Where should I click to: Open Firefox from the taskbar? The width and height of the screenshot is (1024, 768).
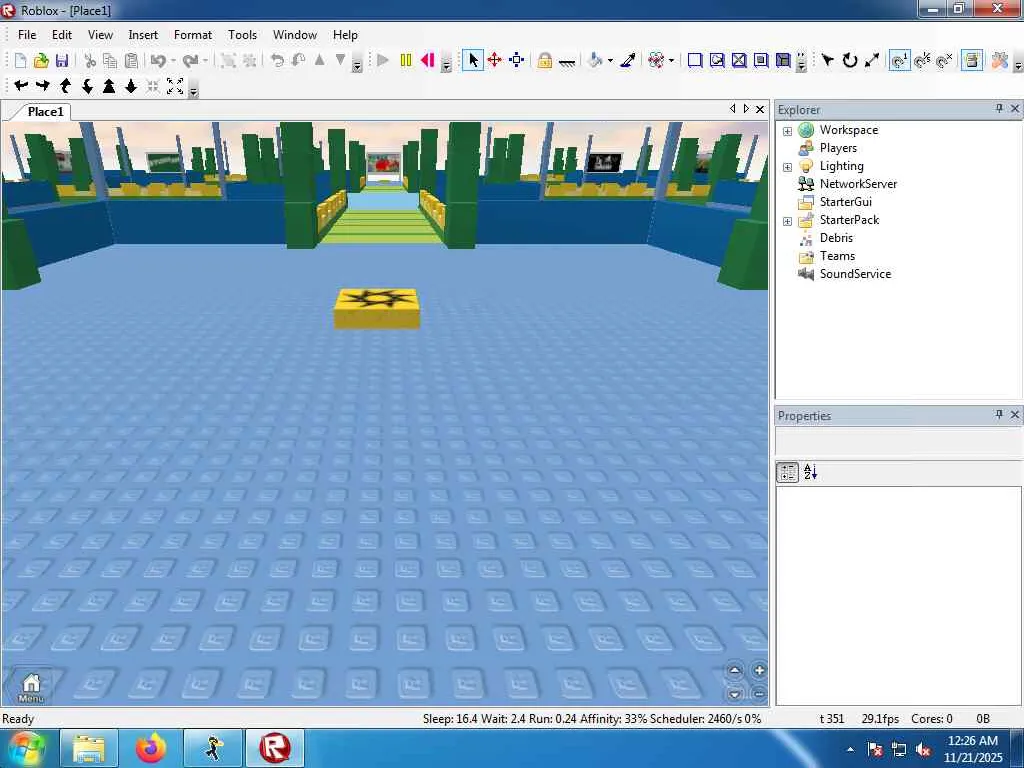click(151, 748)
